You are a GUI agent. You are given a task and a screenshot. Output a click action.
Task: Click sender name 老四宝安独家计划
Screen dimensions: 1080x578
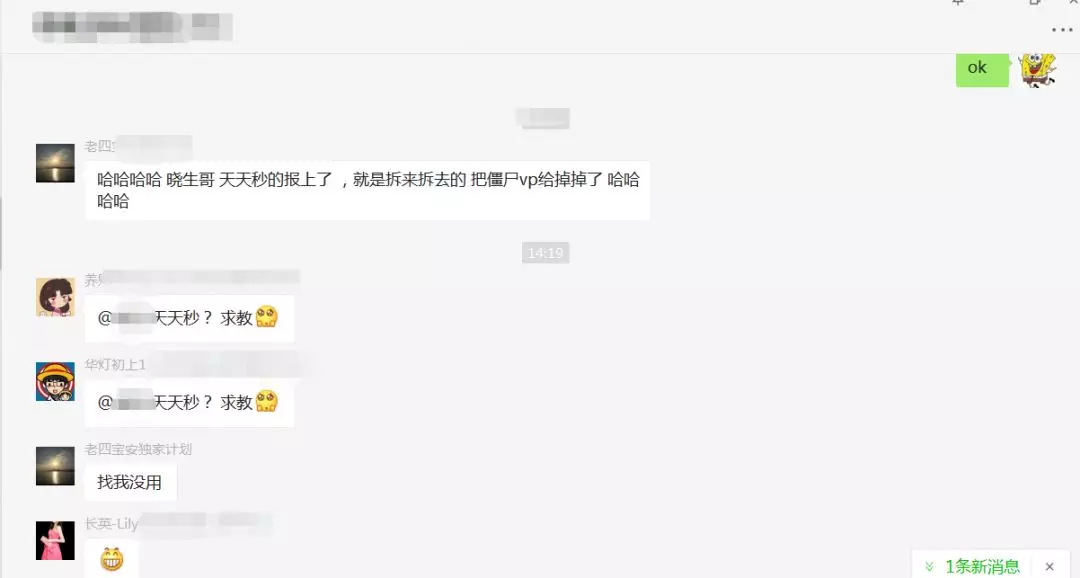tap(138, 449)
